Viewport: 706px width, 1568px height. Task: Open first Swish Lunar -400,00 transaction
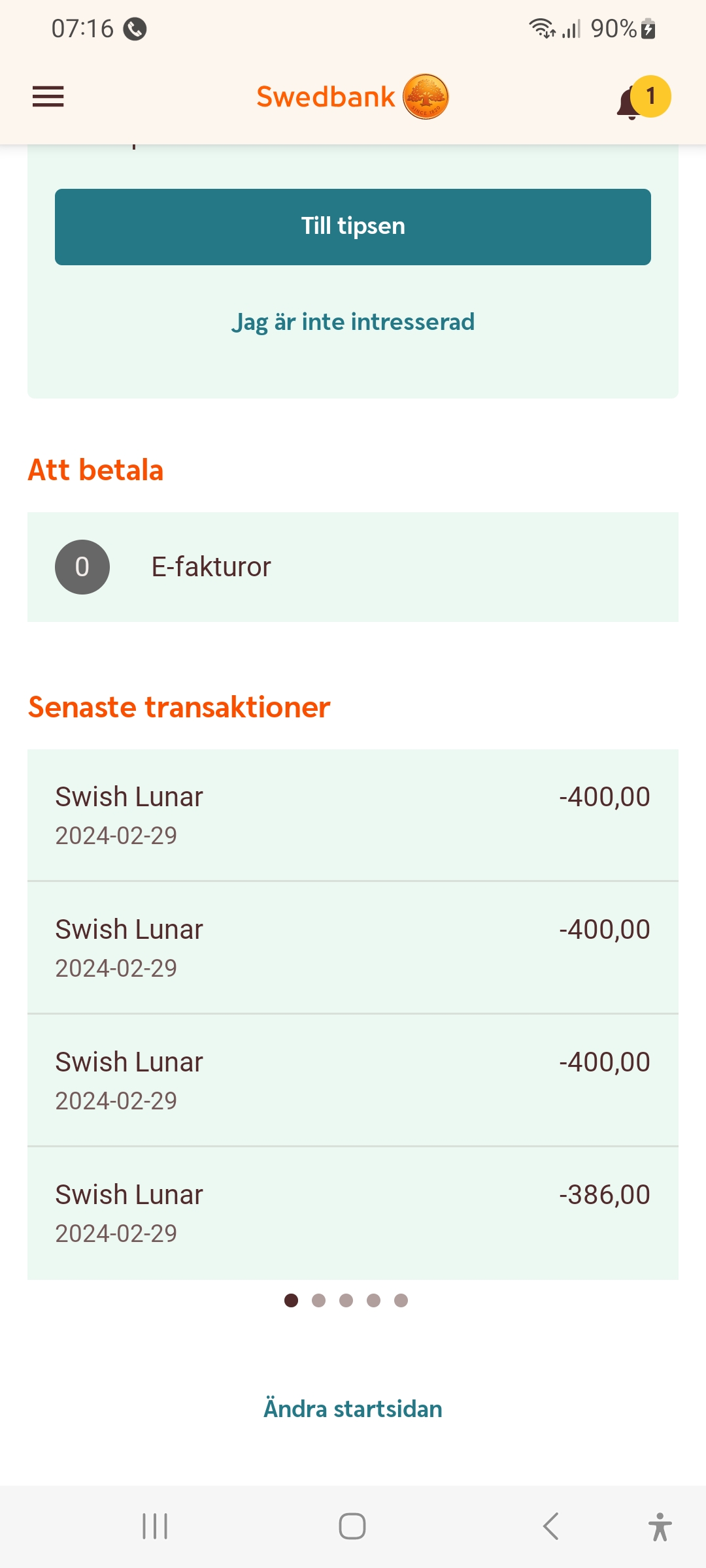click(x=353, y=815)
